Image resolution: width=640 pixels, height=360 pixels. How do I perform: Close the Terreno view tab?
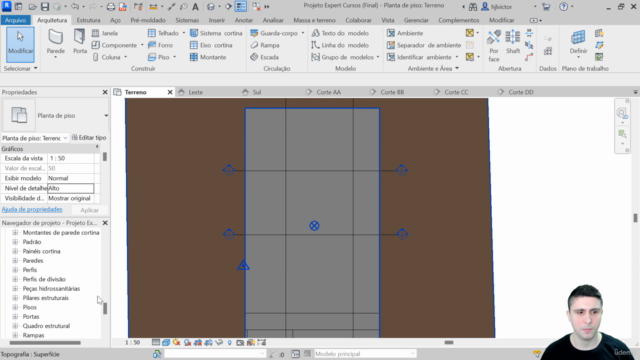[x=170, y=92]
